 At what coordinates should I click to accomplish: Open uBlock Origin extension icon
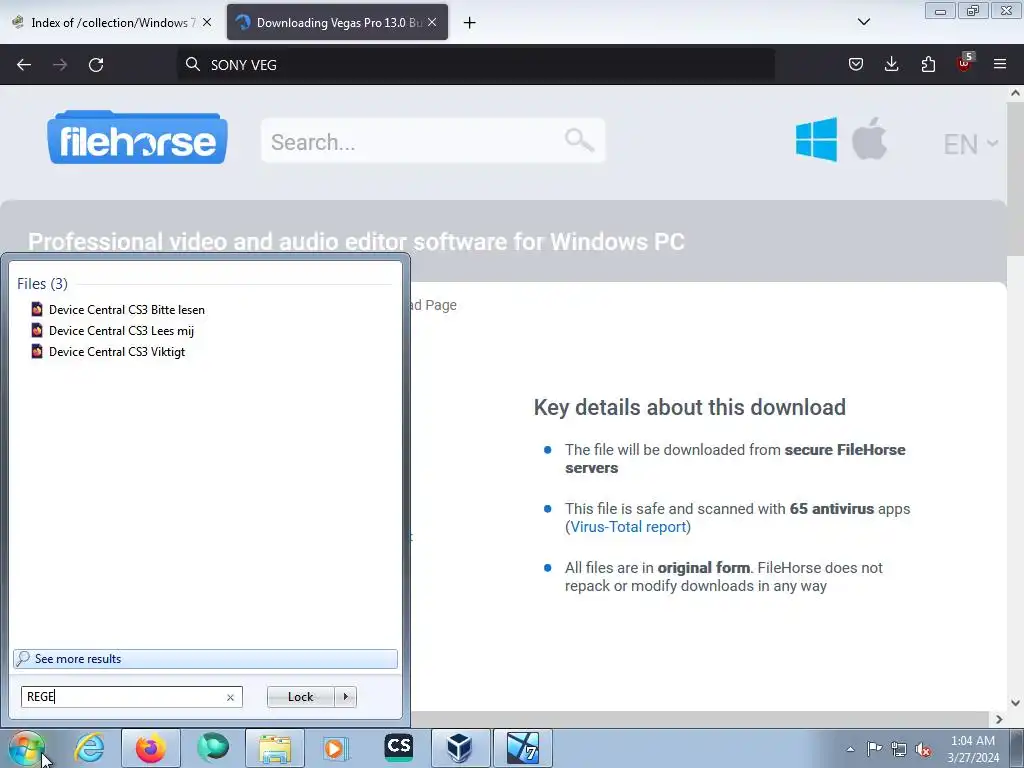tap(965, 63)
